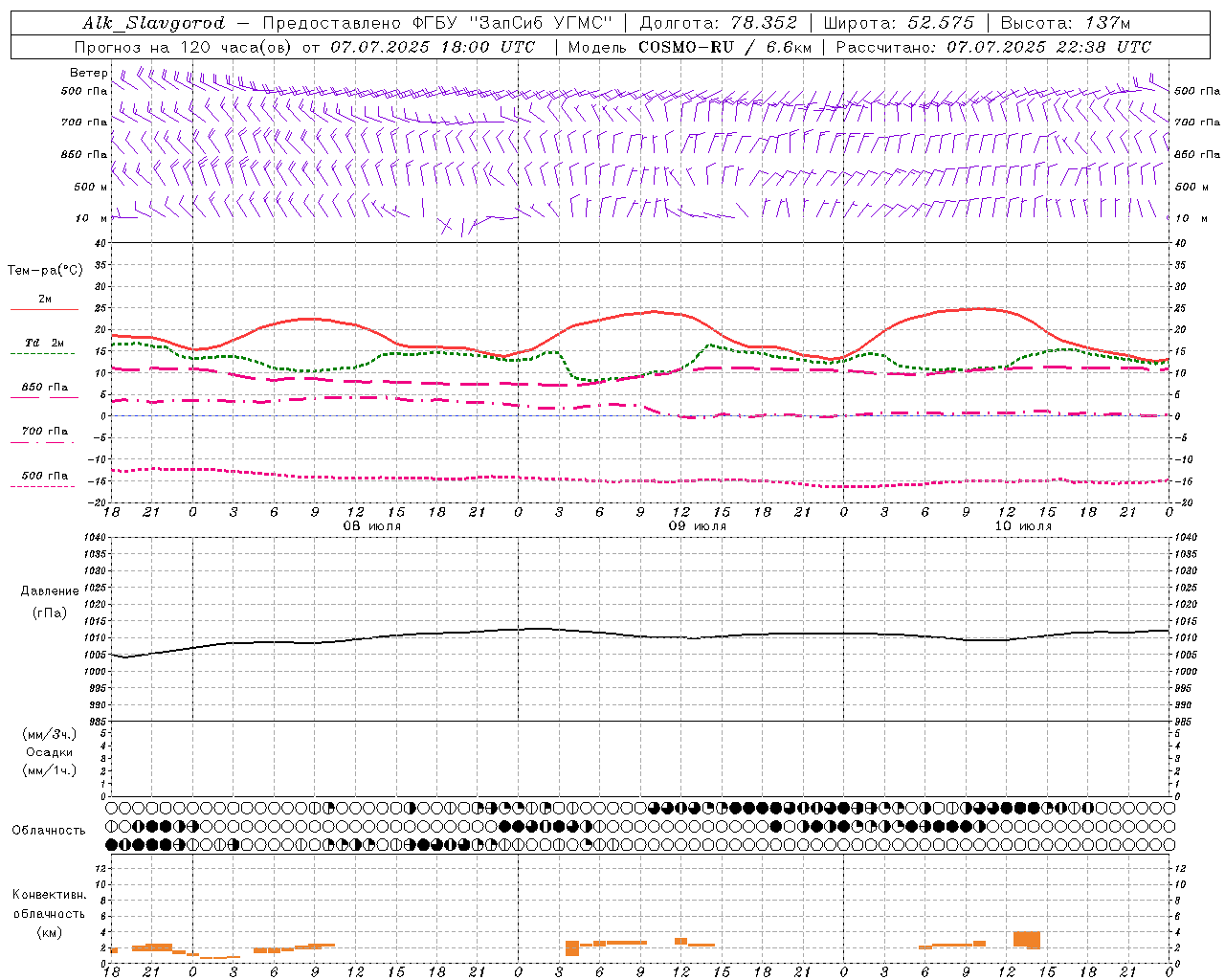Image resolution: width=1225 pixels, height=980 pixels.
Task: Click the '(мм/3ч.)' precipitation unit label
Action: point(50,734)
